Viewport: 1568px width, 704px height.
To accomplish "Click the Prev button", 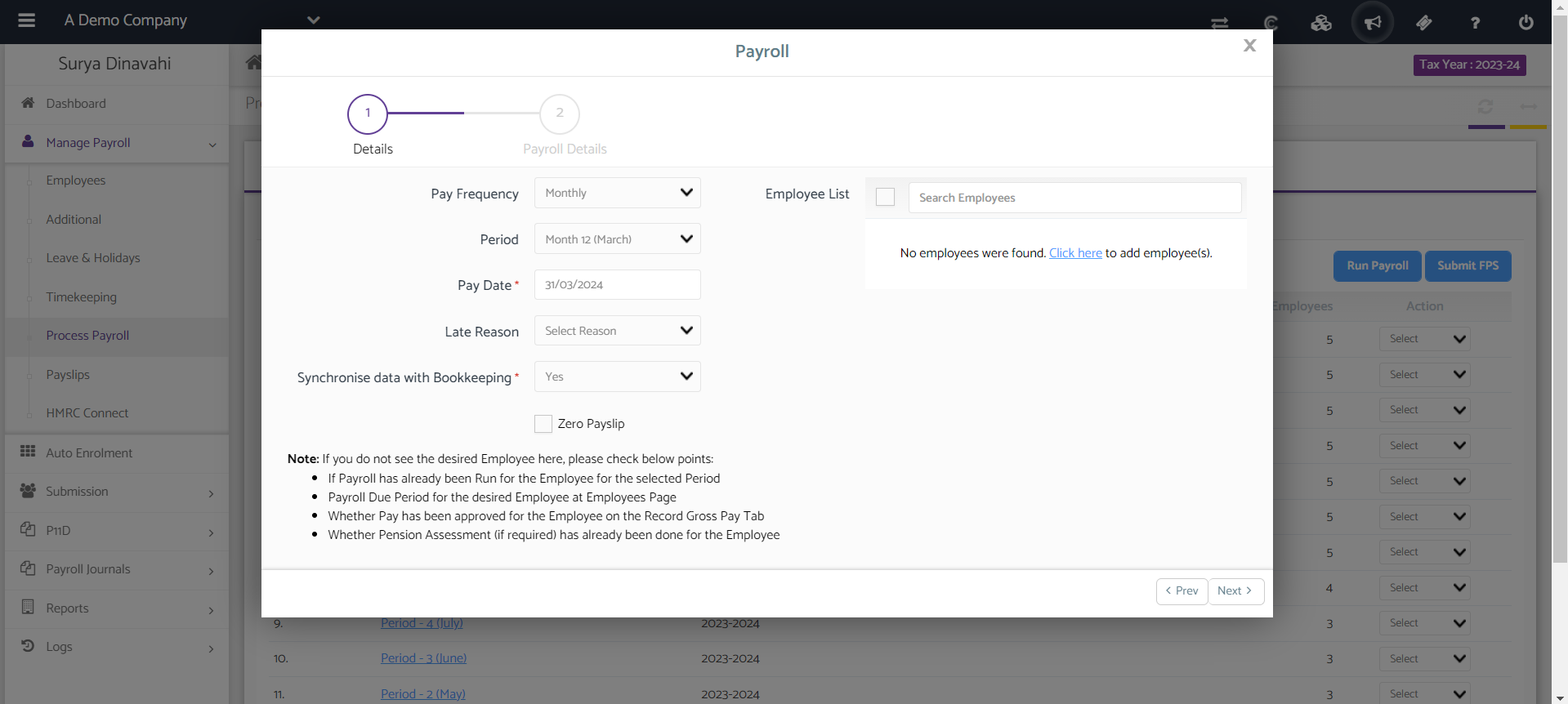I will [1182, 591].
